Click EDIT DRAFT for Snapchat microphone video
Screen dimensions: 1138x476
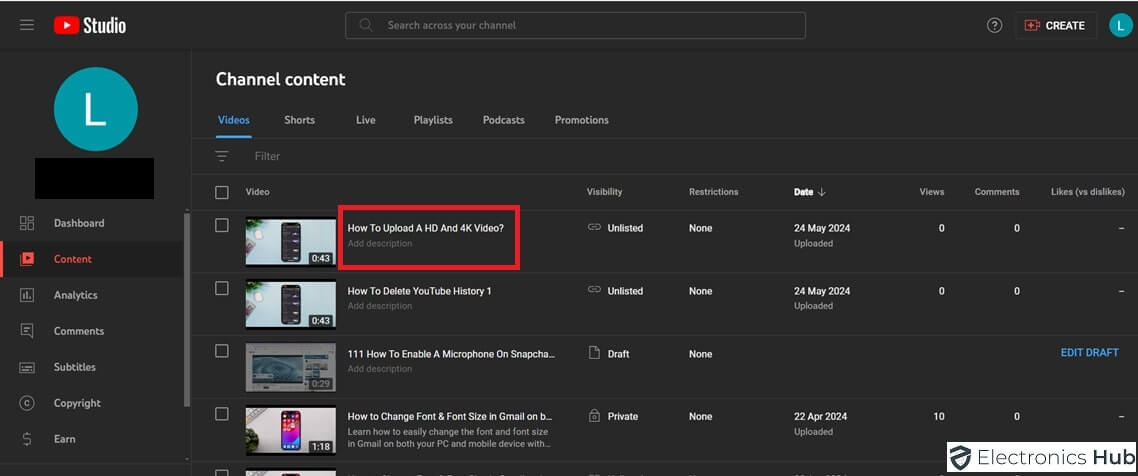coord(1089,352)
